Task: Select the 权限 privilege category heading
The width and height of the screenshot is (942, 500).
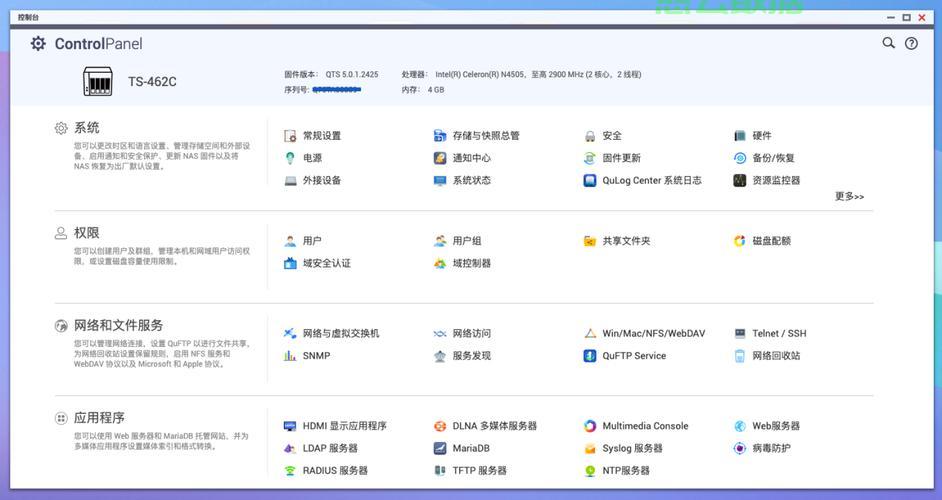Action: click(x=87, y=233)
